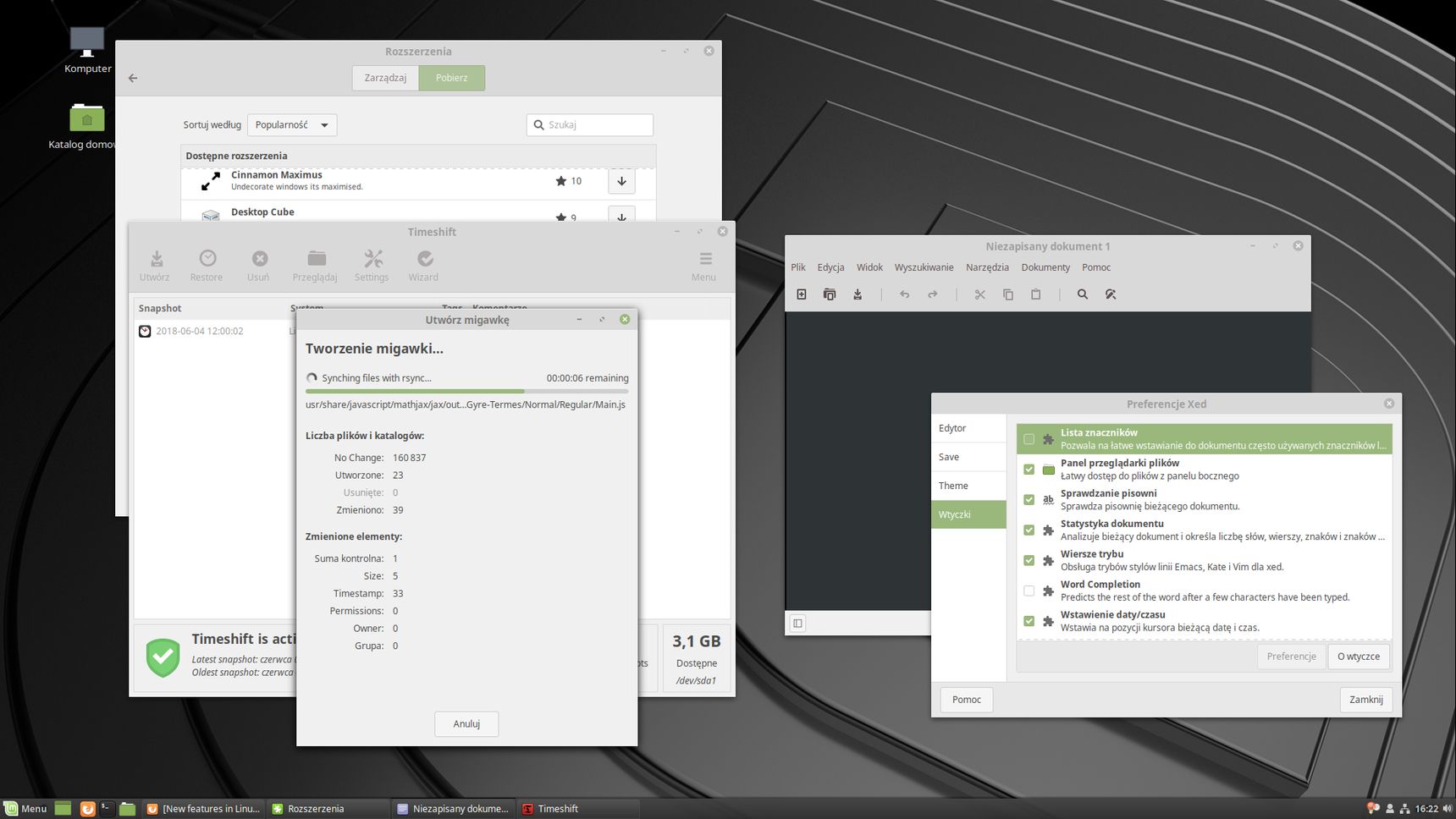
Task: Open the Wyszukiwanie menu in Xed
Action: pyautogui.click(x=924, y=267)
